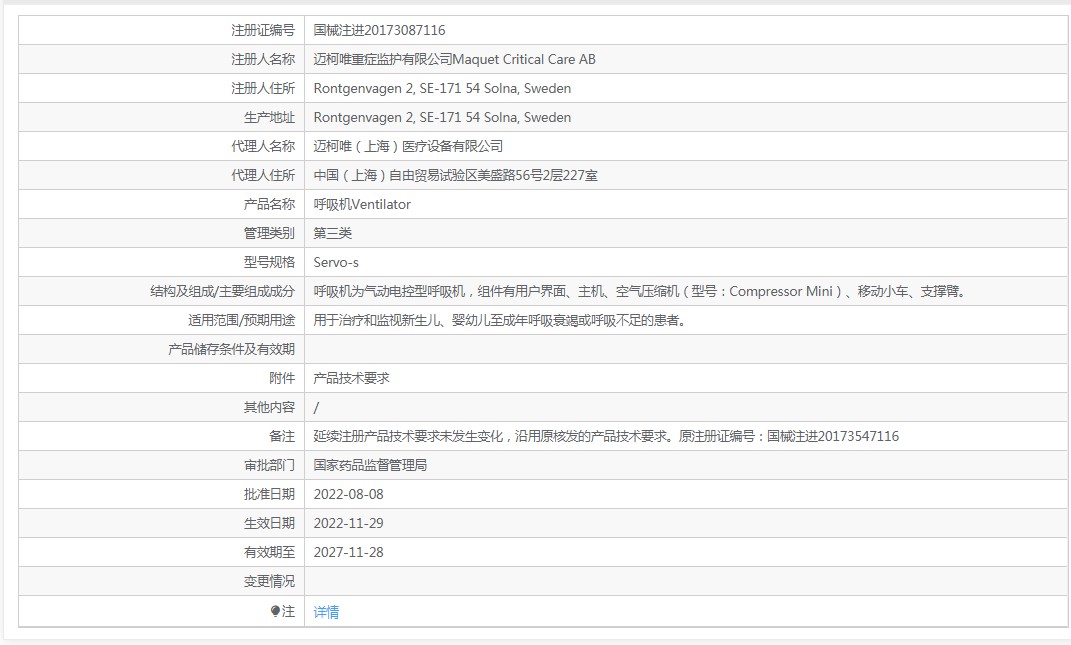Click the 结构及组成/主要组成成分 label
This screenshot has height=645, width=1071.
click(223, 291)
